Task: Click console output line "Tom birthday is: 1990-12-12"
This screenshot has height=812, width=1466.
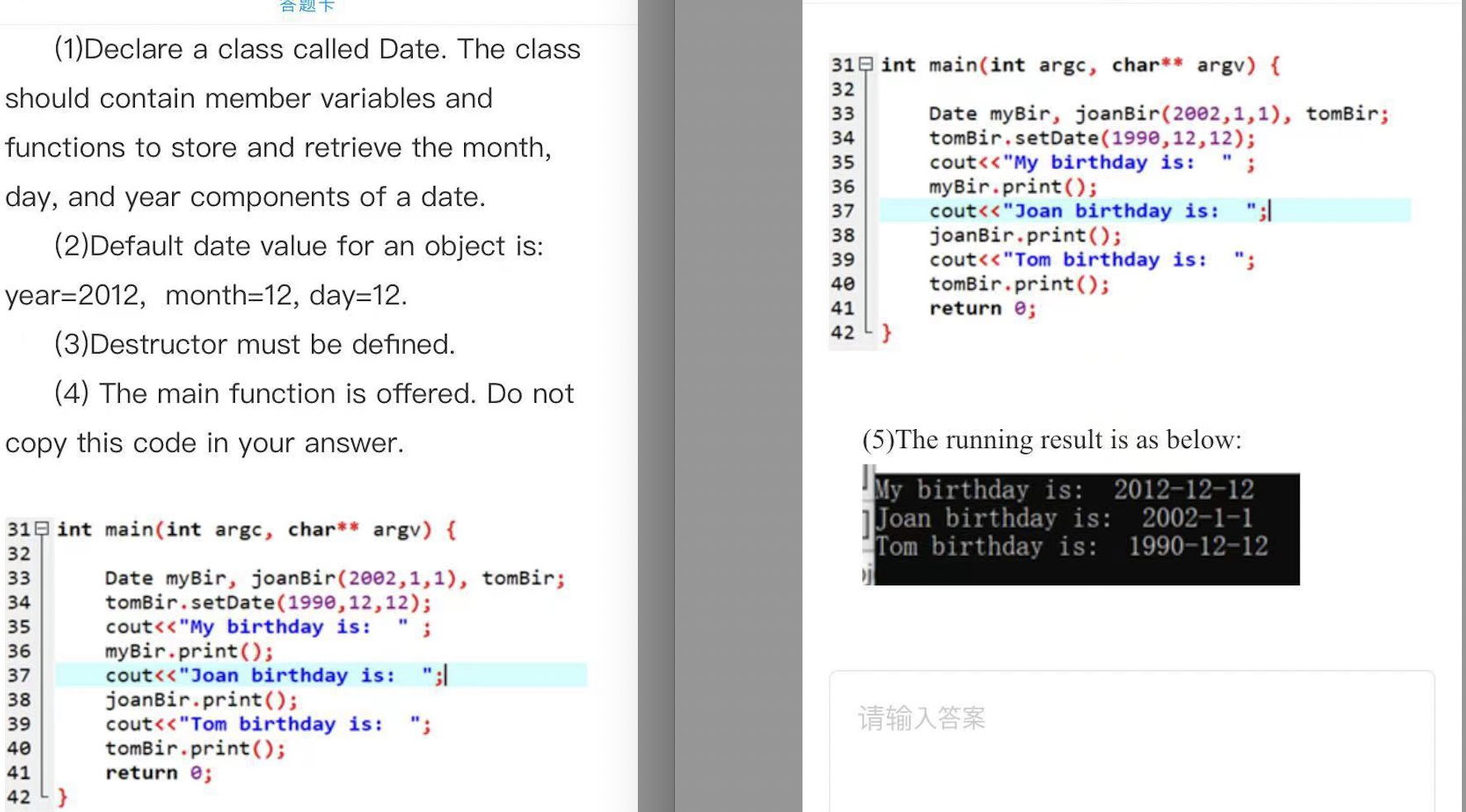Action: pyautogui.click(x=1071, y=546)
